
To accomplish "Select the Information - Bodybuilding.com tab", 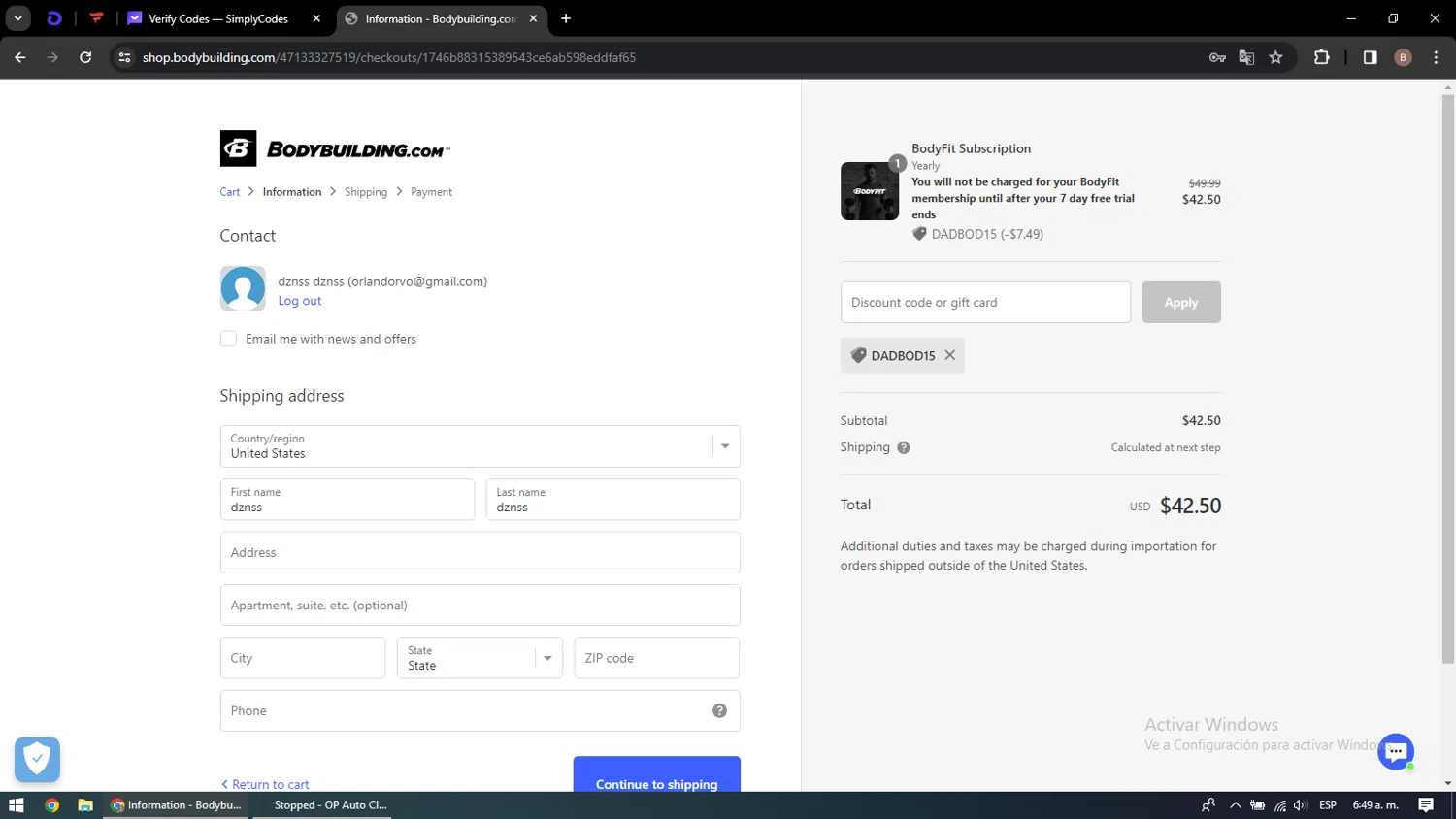I will click(x=440, y=18).
